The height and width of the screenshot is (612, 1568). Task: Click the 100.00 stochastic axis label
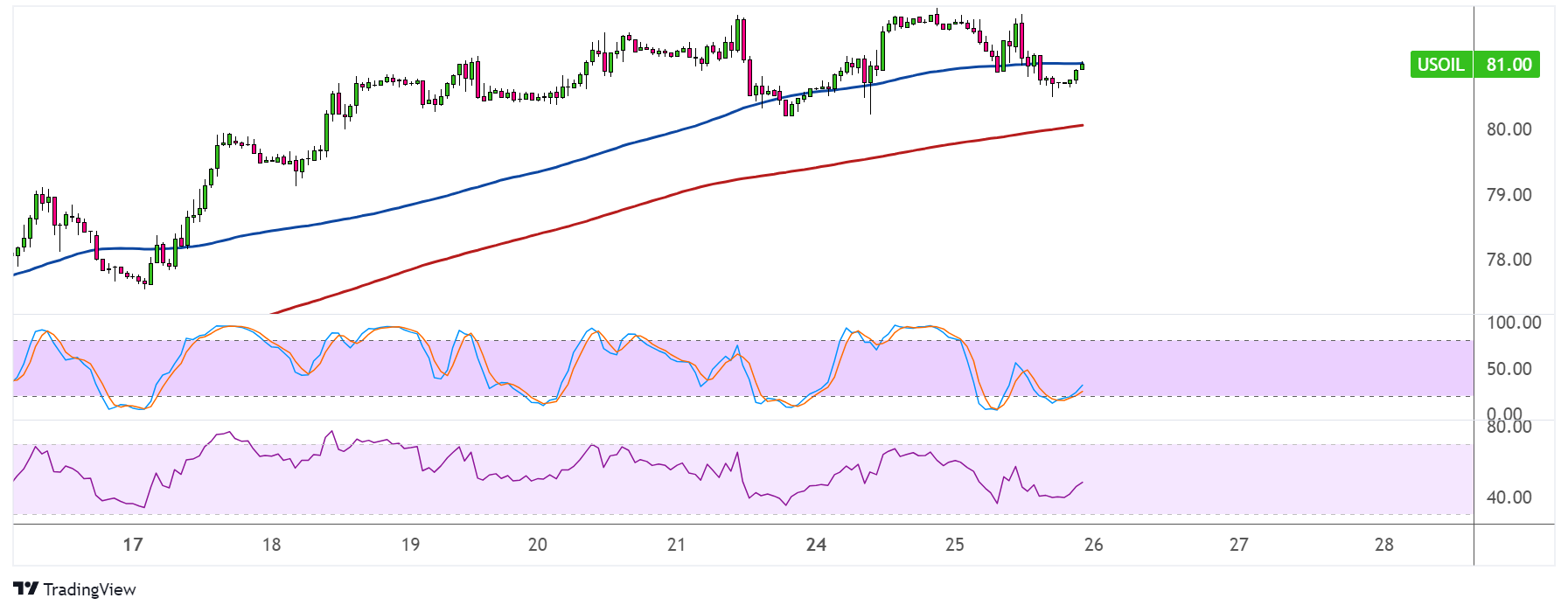click(x=1514, y=323)
